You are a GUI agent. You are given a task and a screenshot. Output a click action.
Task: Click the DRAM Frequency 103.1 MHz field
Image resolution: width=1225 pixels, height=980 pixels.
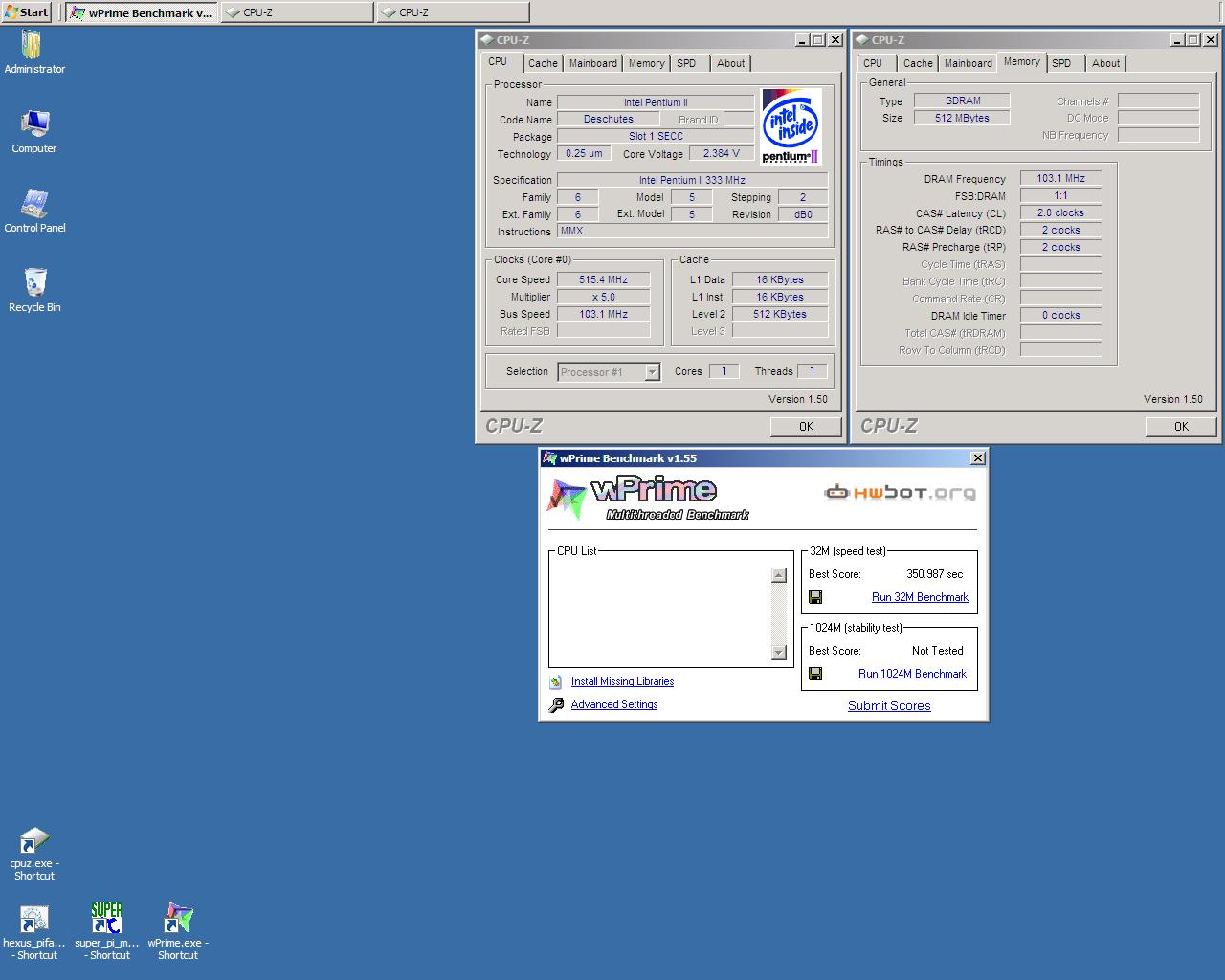(1060, 178)
